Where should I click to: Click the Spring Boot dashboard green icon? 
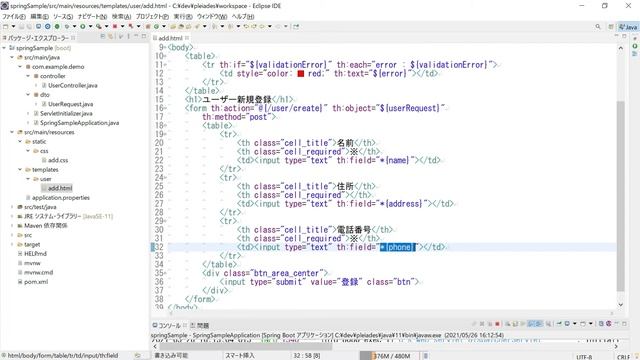[x=57, y=27]
